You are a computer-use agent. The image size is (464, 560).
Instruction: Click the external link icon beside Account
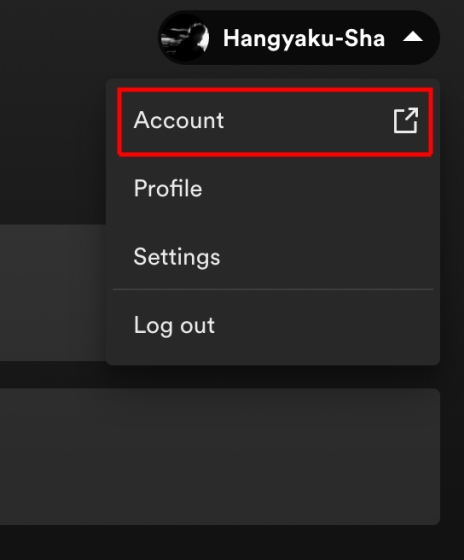click(405, 120)
